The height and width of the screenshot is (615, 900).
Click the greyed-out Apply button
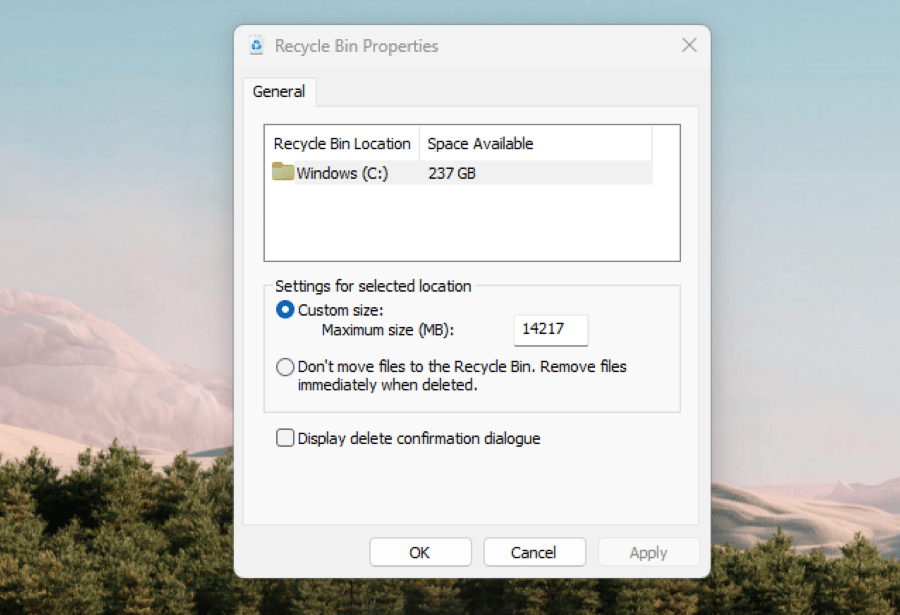(x=648, y=552)
